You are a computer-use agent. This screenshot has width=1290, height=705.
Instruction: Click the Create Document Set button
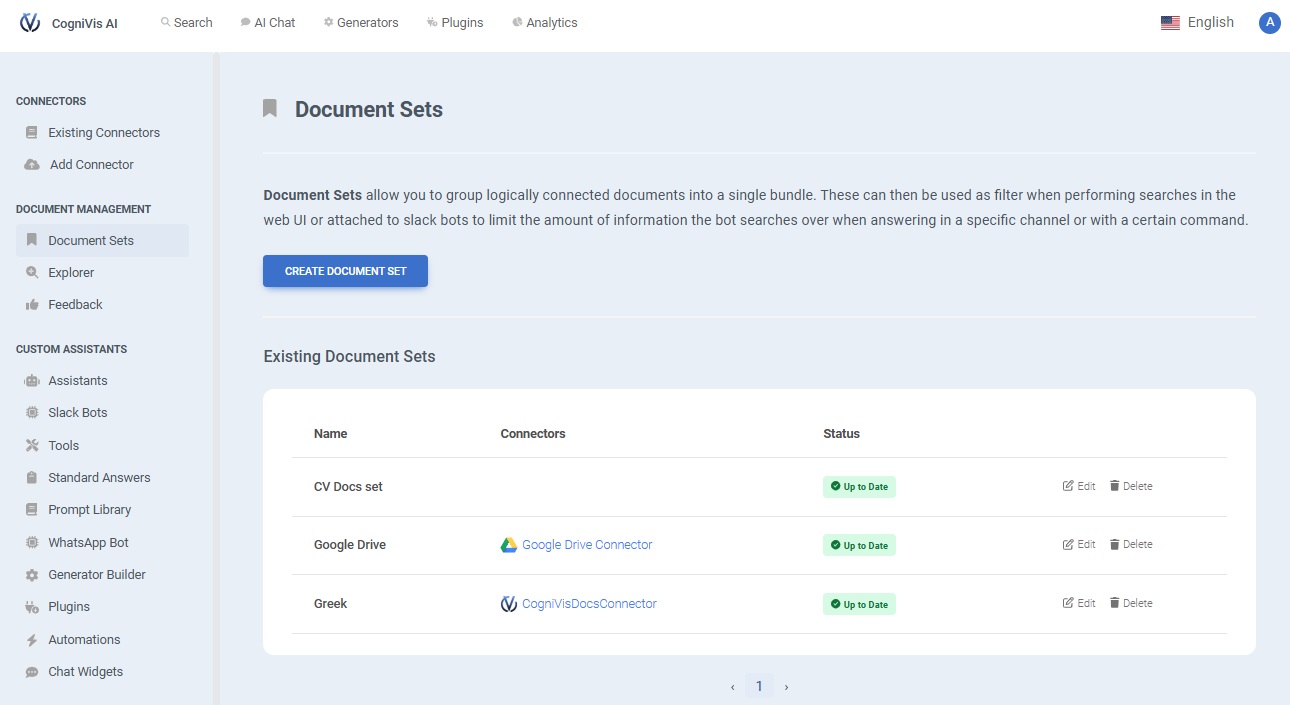[x=345, y=271]
